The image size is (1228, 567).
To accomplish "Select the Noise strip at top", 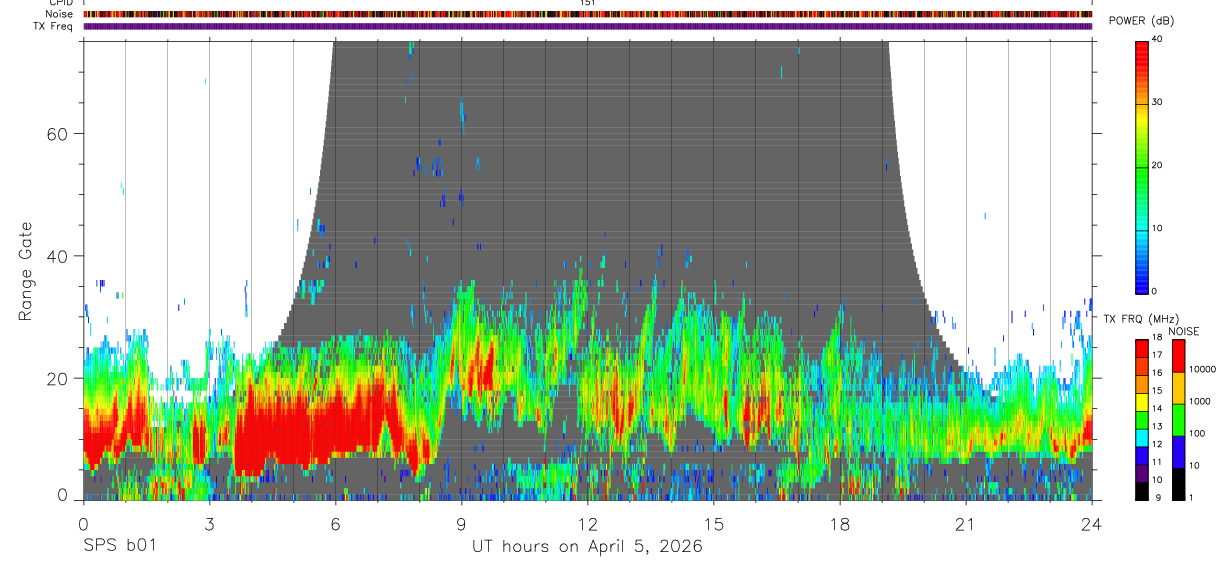I will click(x=588, y=14).
